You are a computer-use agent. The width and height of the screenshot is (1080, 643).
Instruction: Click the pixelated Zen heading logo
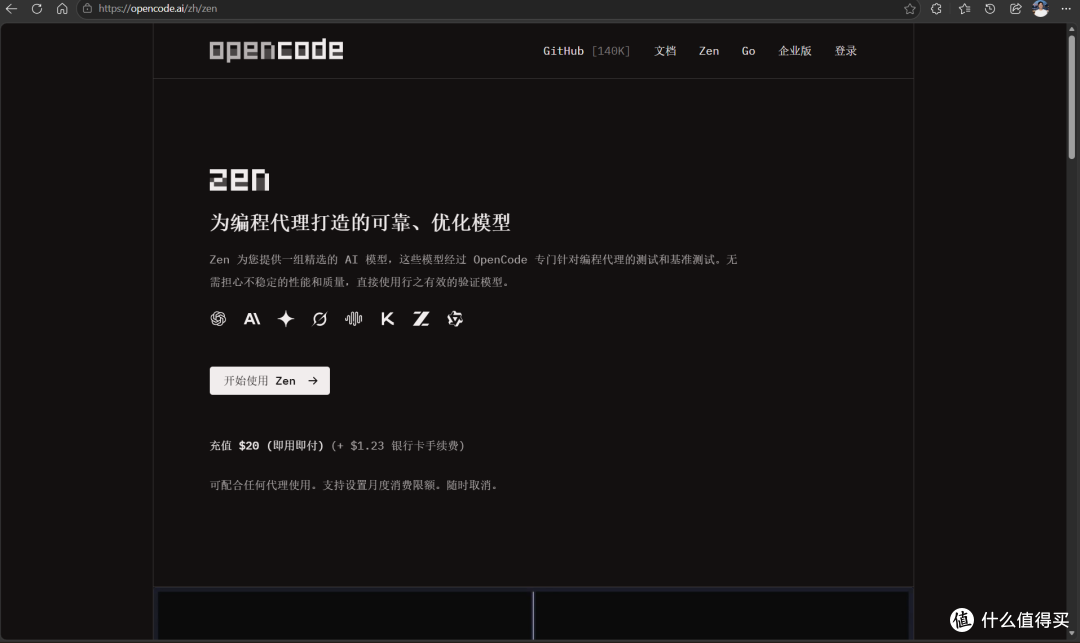tap(239, 180)
